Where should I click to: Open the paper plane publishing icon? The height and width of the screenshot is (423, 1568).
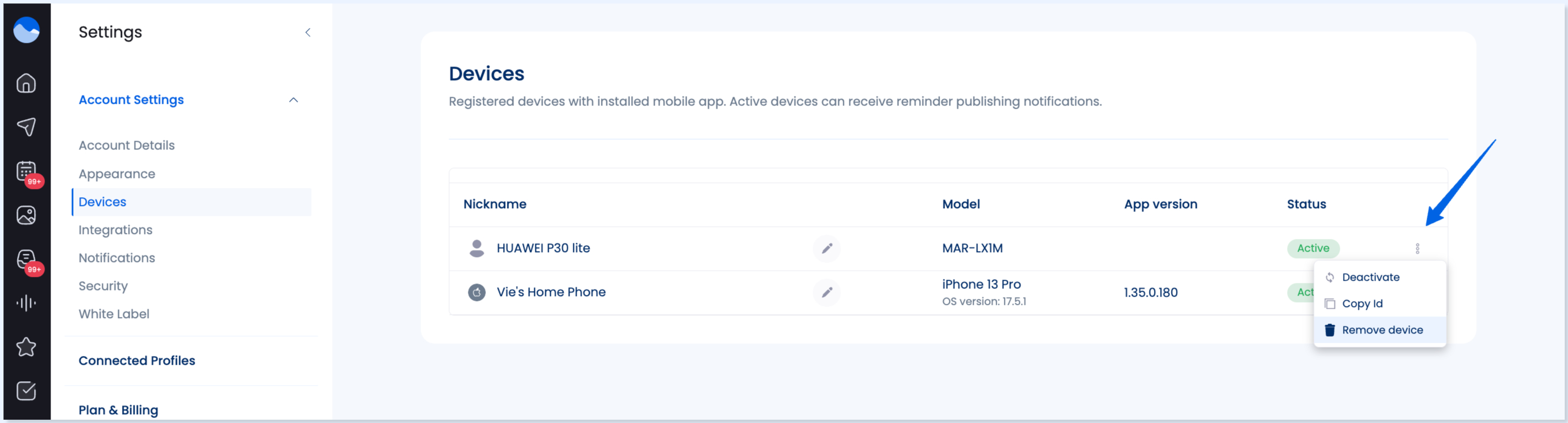click(x=26, y=126)
